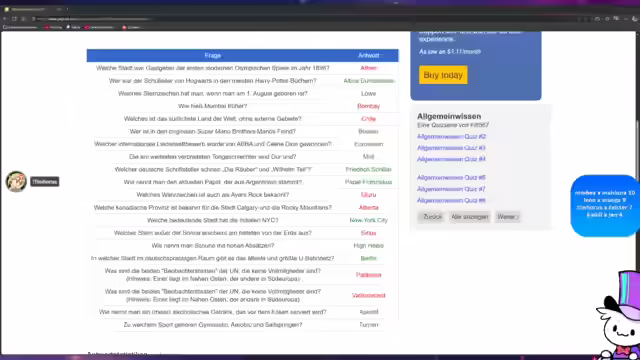Click the yellow Buy today button
This screenshot has width=640, height=360.
tap(443, 75)
